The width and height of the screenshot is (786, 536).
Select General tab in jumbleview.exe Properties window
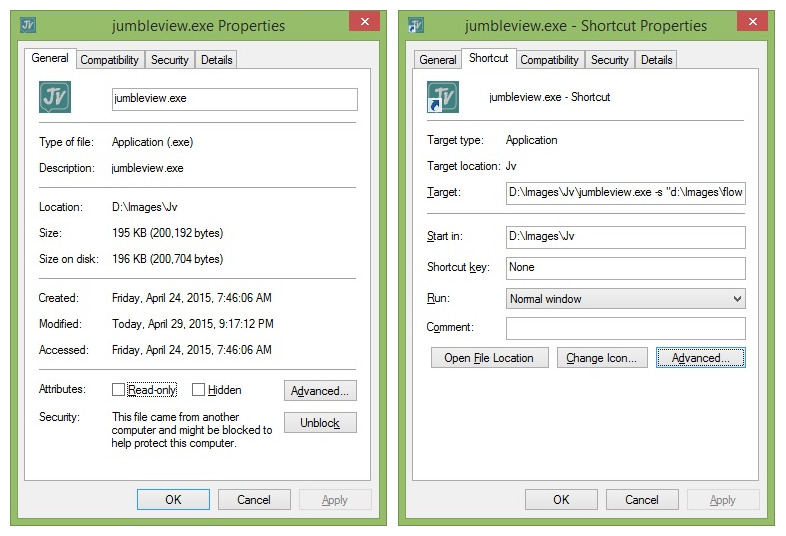[50, 58]
